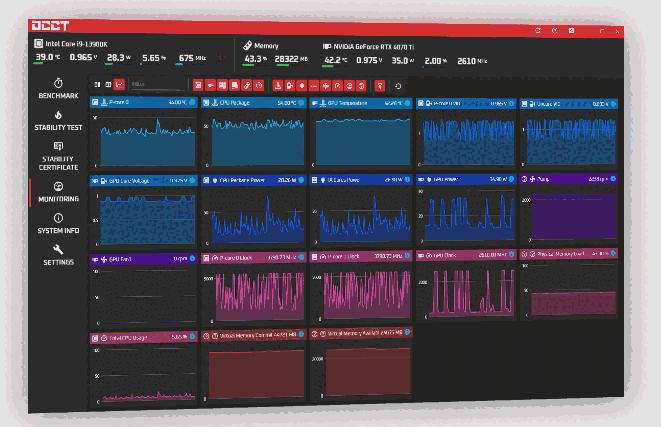Click the GPU power reading 35.0 W
Screen dimensions: 661x427
click(x=403, y=60)
